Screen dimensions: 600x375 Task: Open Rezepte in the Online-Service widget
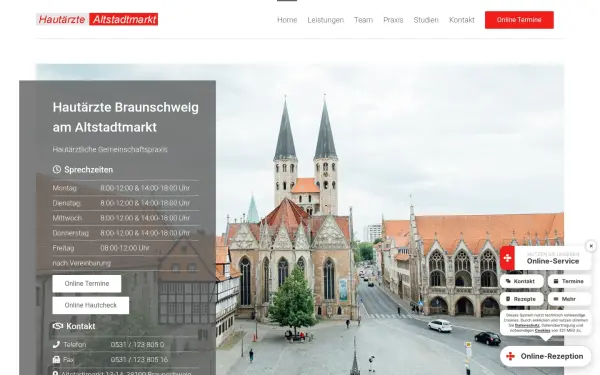click(522, 299)
